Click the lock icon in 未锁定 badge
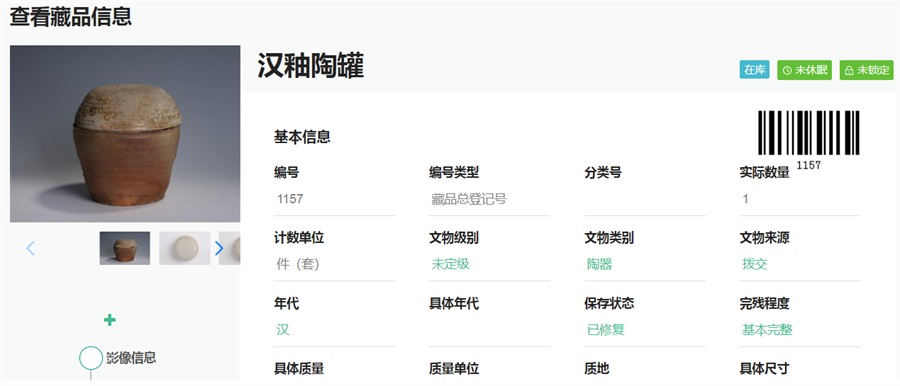The width and height of the screenshot is (900, 386). 849,71
